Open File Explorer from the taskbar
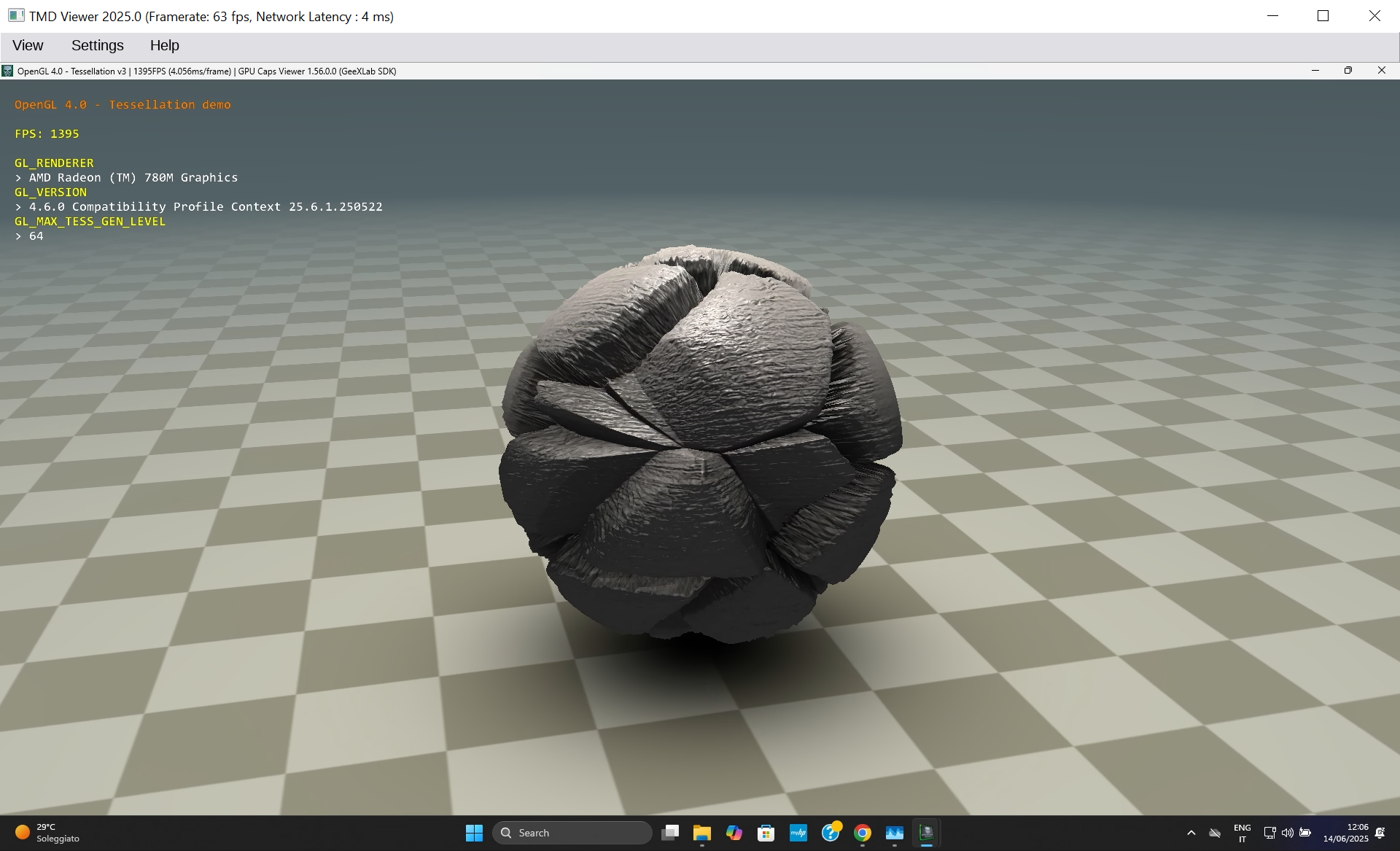1400x851 pixels. tap(702, 833)
